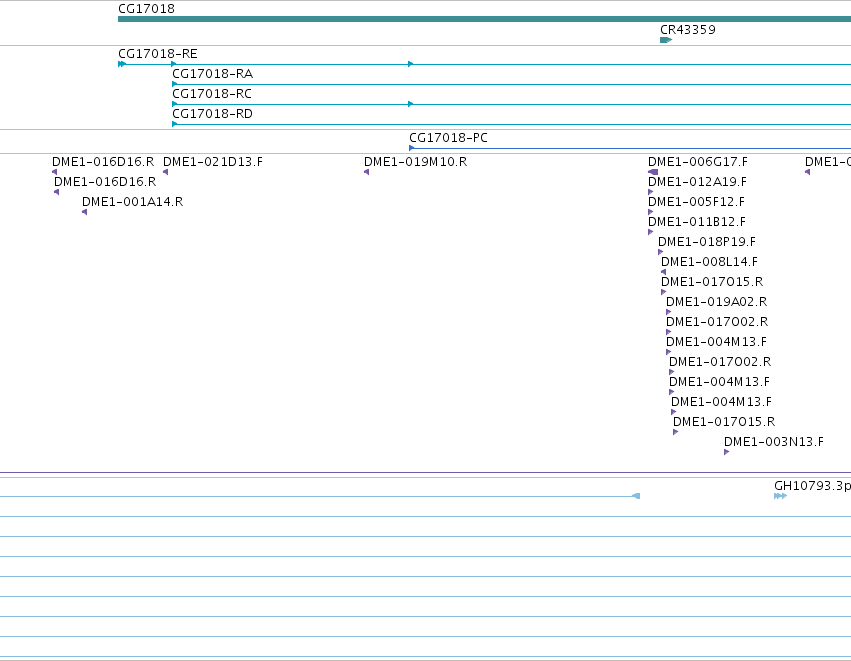
Task: Click the wide purple glyph under DME1-006G17.F
Action: tap(653, 172)
